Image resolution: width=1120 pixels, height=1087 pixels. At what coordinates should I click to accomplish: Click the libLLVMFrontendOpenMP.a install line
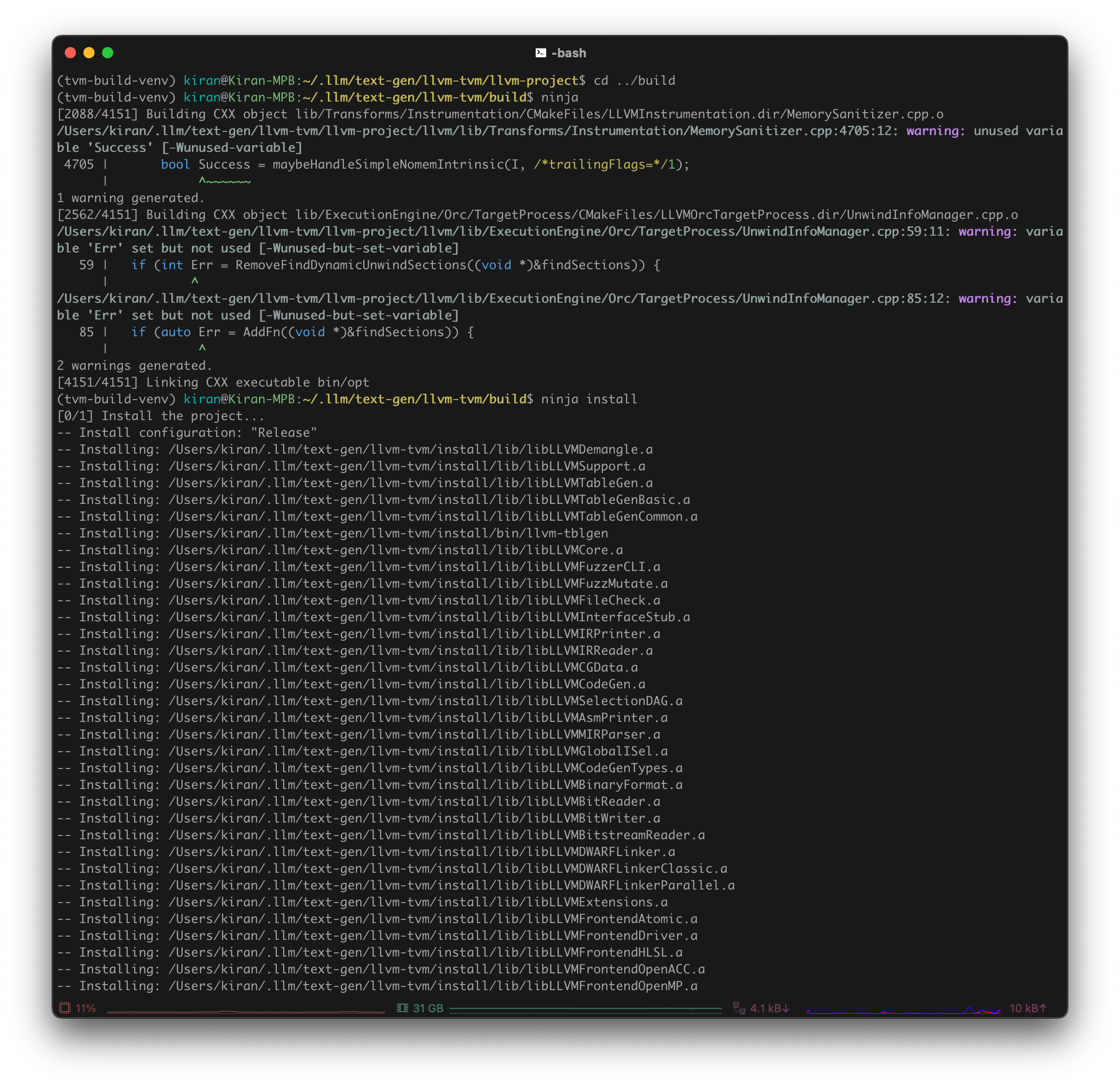(377, 986)
